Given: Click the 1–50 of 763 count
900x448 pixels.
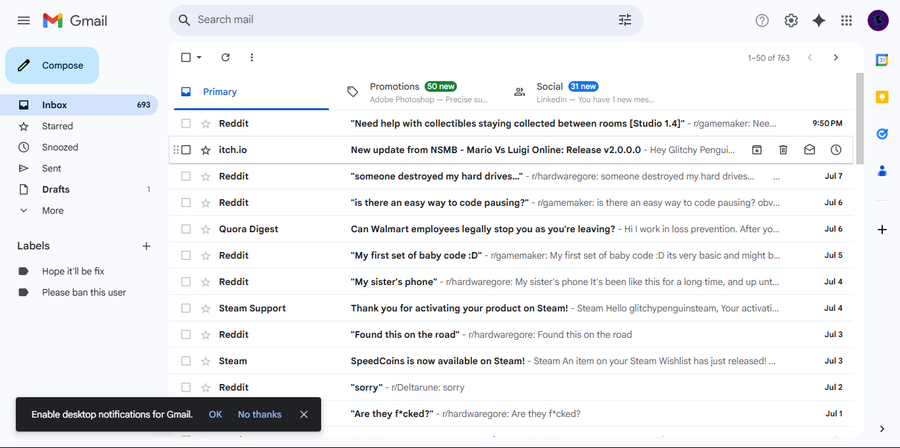Looking at the screenshot, I should (769, 58).
